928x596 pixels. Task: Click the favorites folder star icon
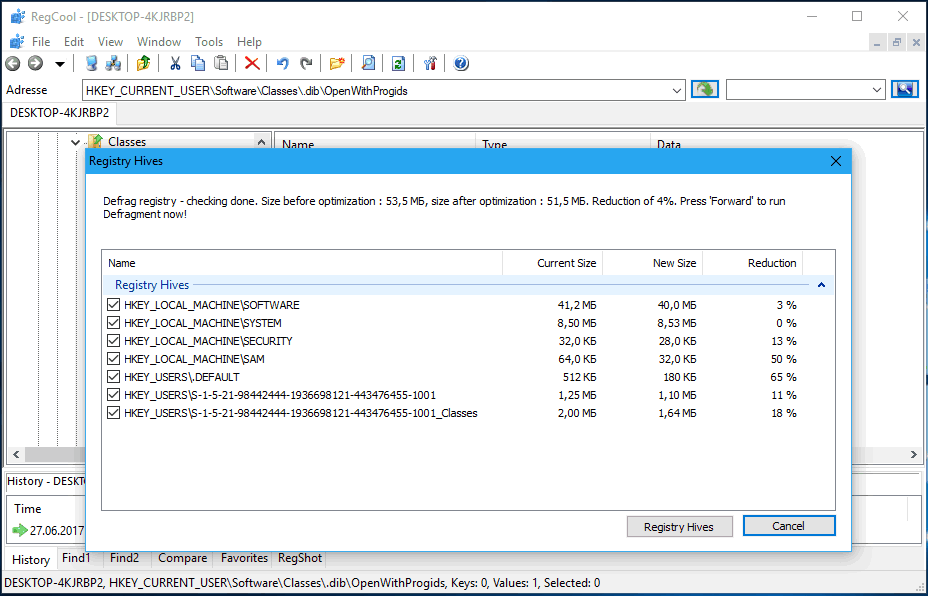click(337, 63)
